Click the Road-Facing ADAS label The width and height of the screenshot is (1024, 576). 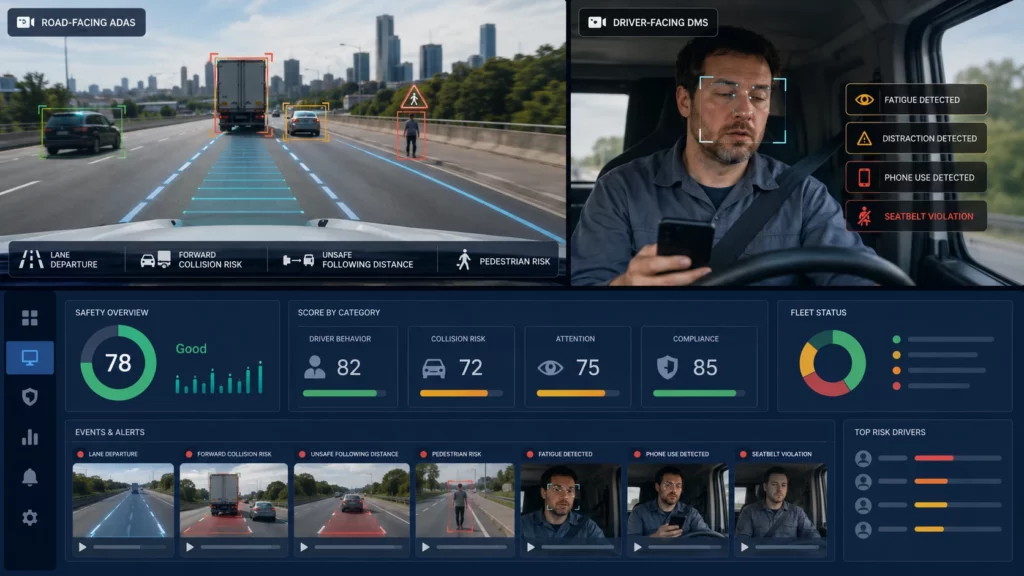click(88, 22)
